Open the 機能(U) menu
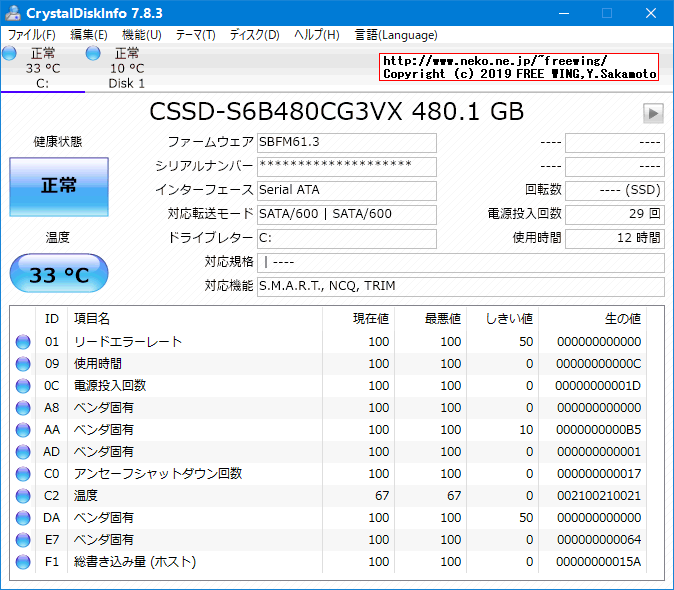The height and width of the screenshot is (590, 674). tap(141, 35)
